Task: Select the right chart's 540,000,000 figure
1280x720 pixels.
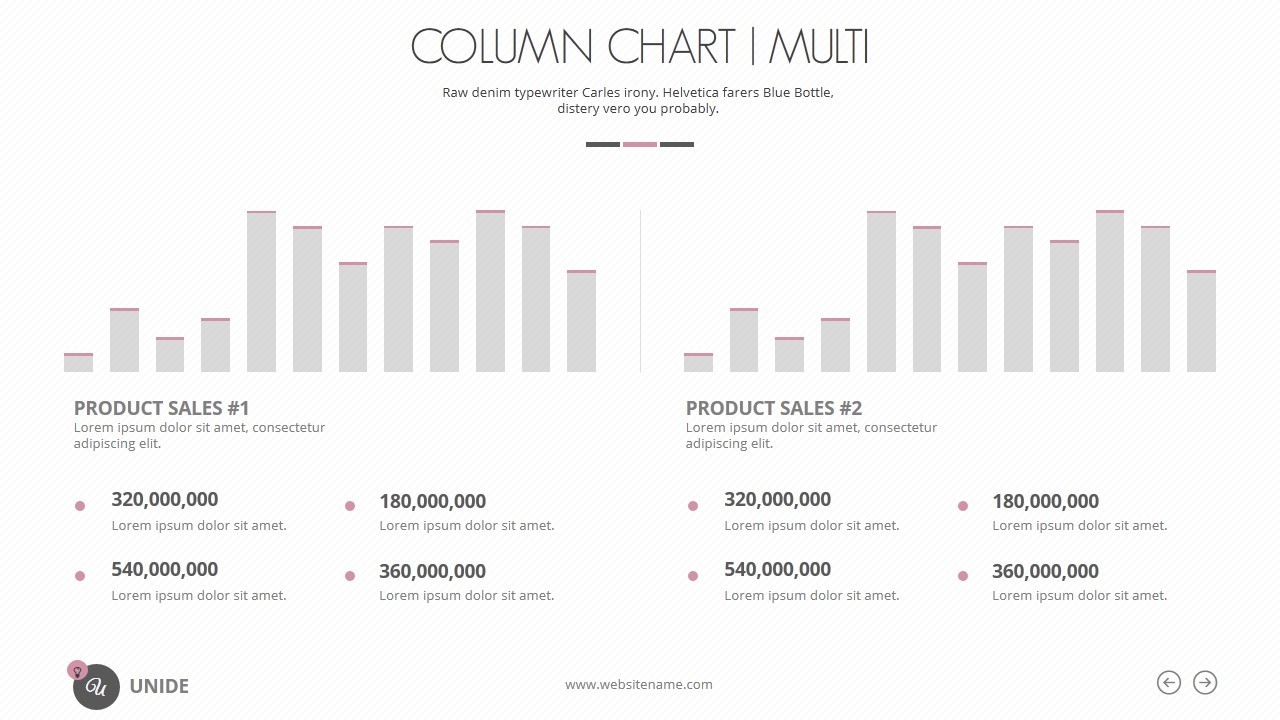Action: [x=777, y=569]
